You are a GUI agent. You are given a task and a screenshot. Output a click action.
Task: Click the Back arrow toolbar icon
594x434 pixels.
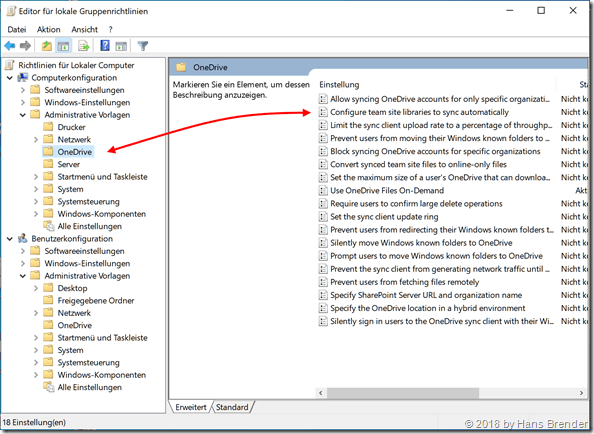[10, 46]
